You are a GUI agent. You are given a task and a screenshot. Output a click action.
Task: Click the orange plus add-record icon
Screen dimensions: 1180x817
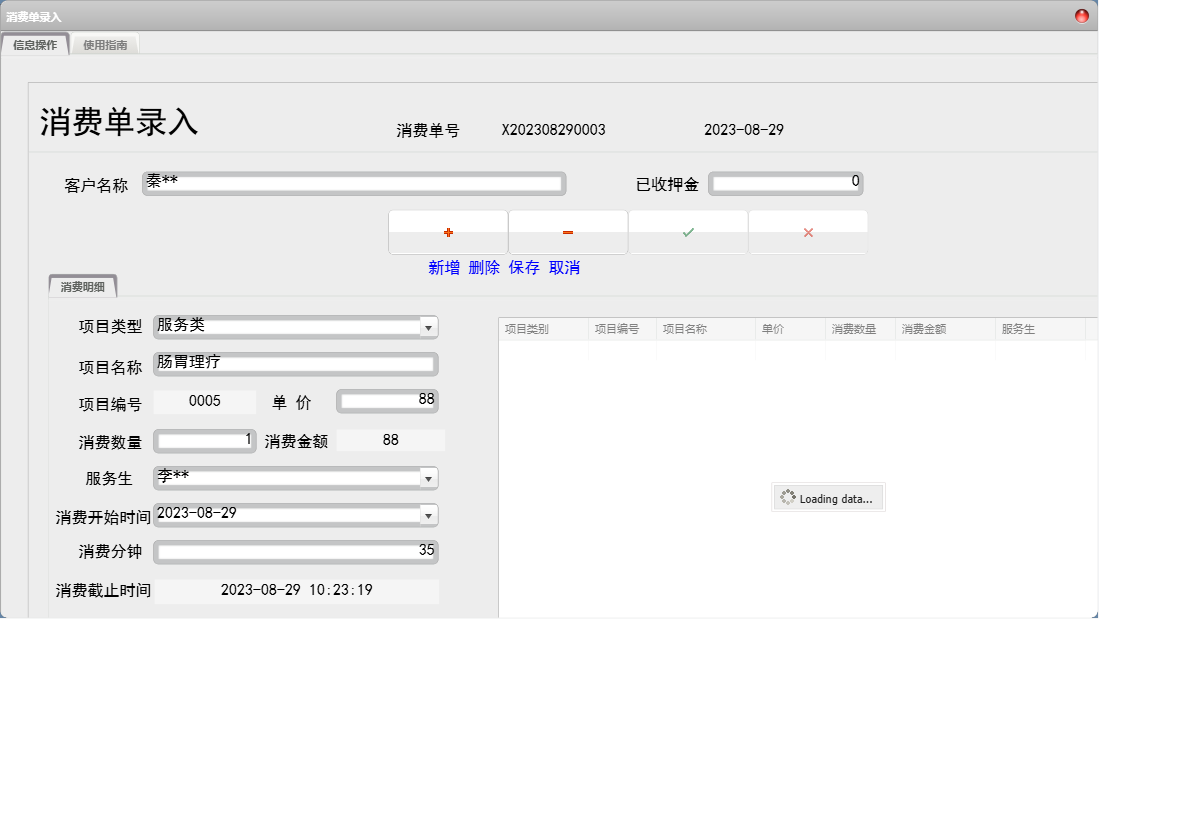click(448, 233)
